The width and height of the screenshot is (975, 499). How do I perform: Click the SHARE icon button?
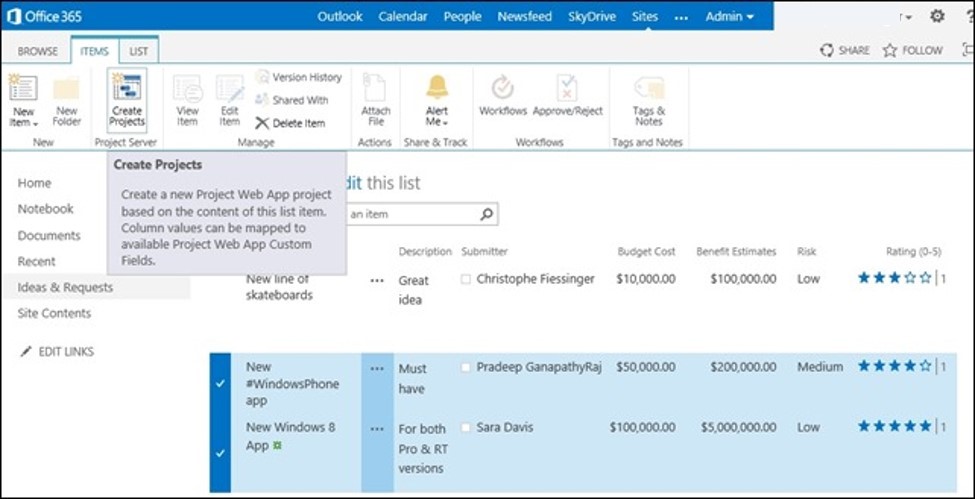(x=844, y=50)
